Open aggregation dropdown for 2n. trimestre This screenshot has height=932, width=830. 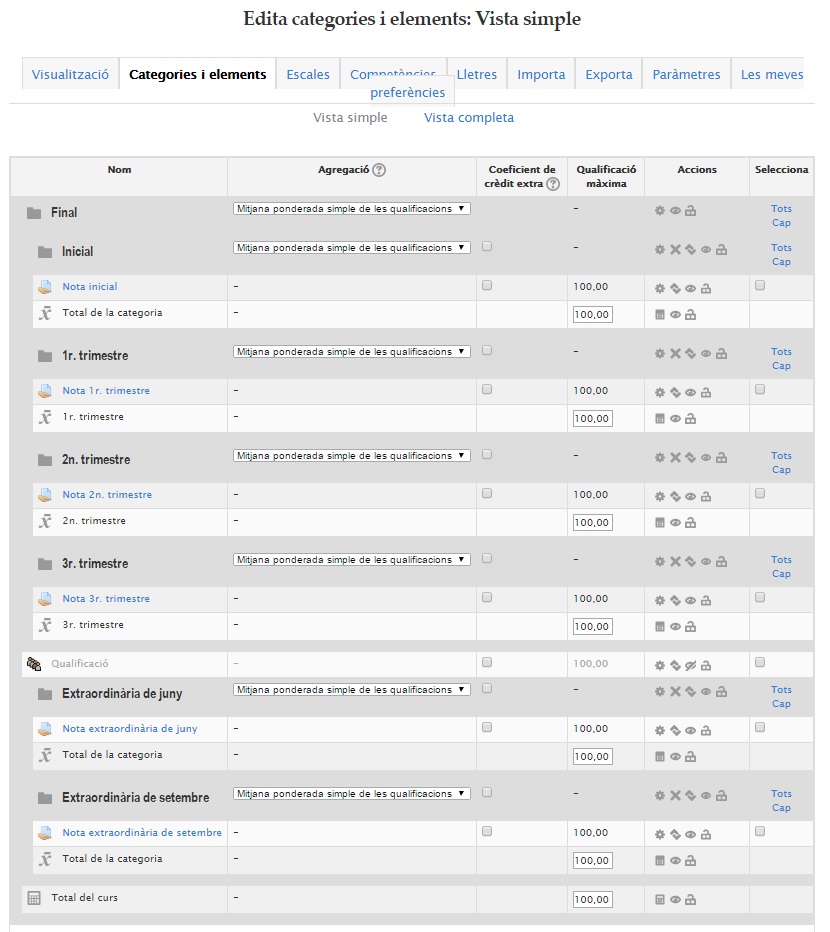(x=352, y=456)
